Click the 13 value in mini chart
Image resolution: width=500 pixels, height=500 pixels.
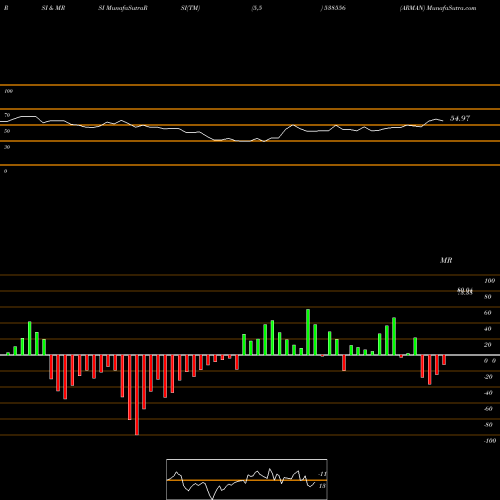coord(322,486)
